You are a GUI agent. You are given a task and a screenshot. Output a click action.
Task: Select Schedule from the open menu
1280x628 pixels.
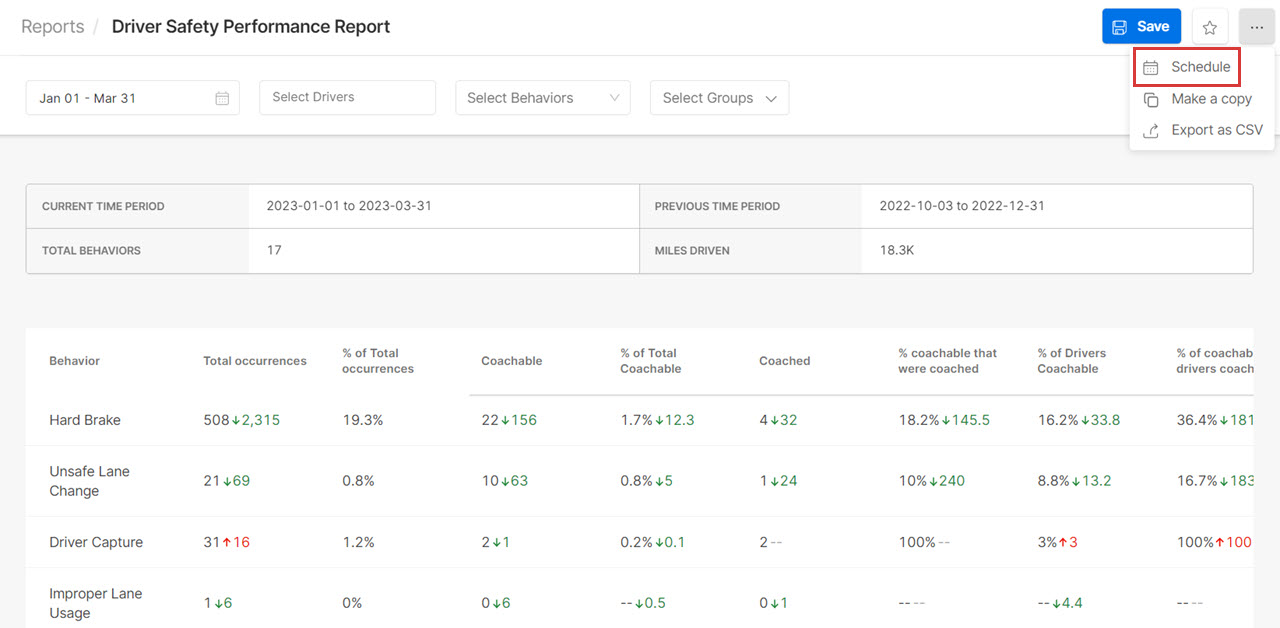[x=1200, y=66]
